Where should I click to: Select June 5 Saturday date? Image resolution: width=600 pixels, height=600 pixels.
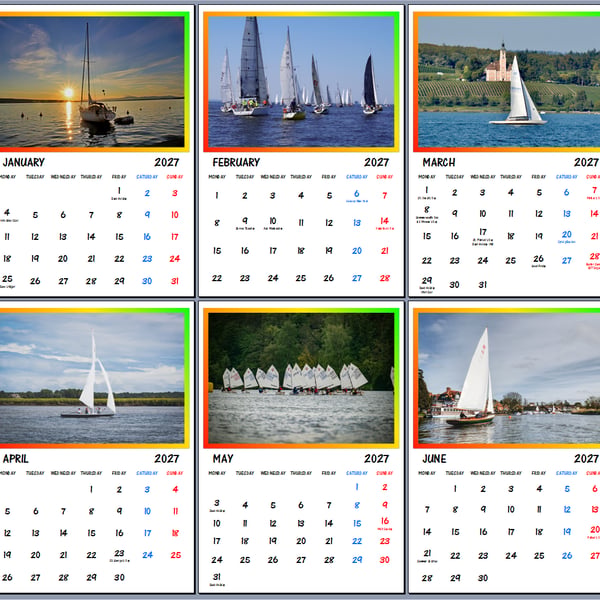pos(567,489)
